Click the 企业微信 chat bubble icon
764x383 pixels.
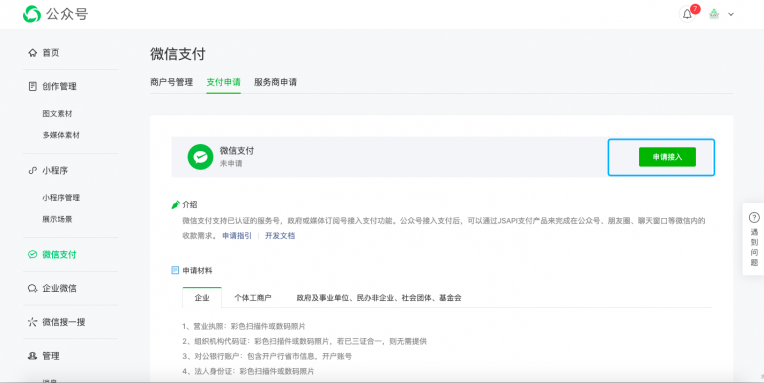click(x=32, y=288)
